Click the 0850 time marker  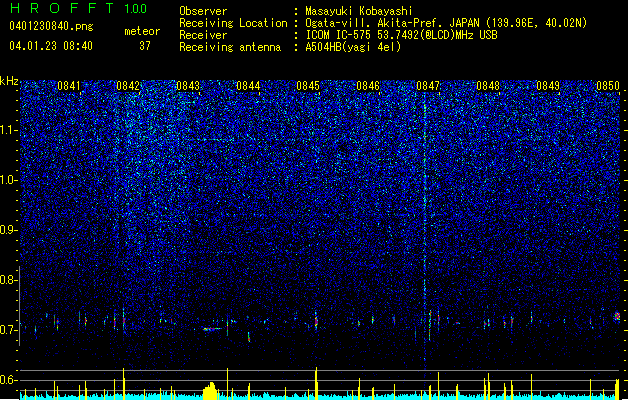point(608,86)
